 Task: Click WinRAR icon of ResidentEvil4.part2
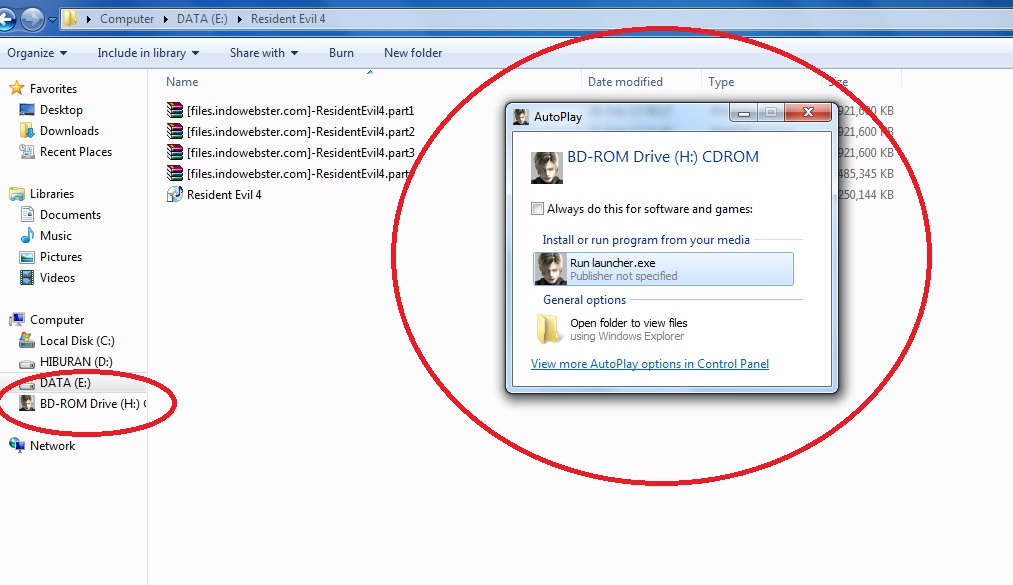[174, 132]
